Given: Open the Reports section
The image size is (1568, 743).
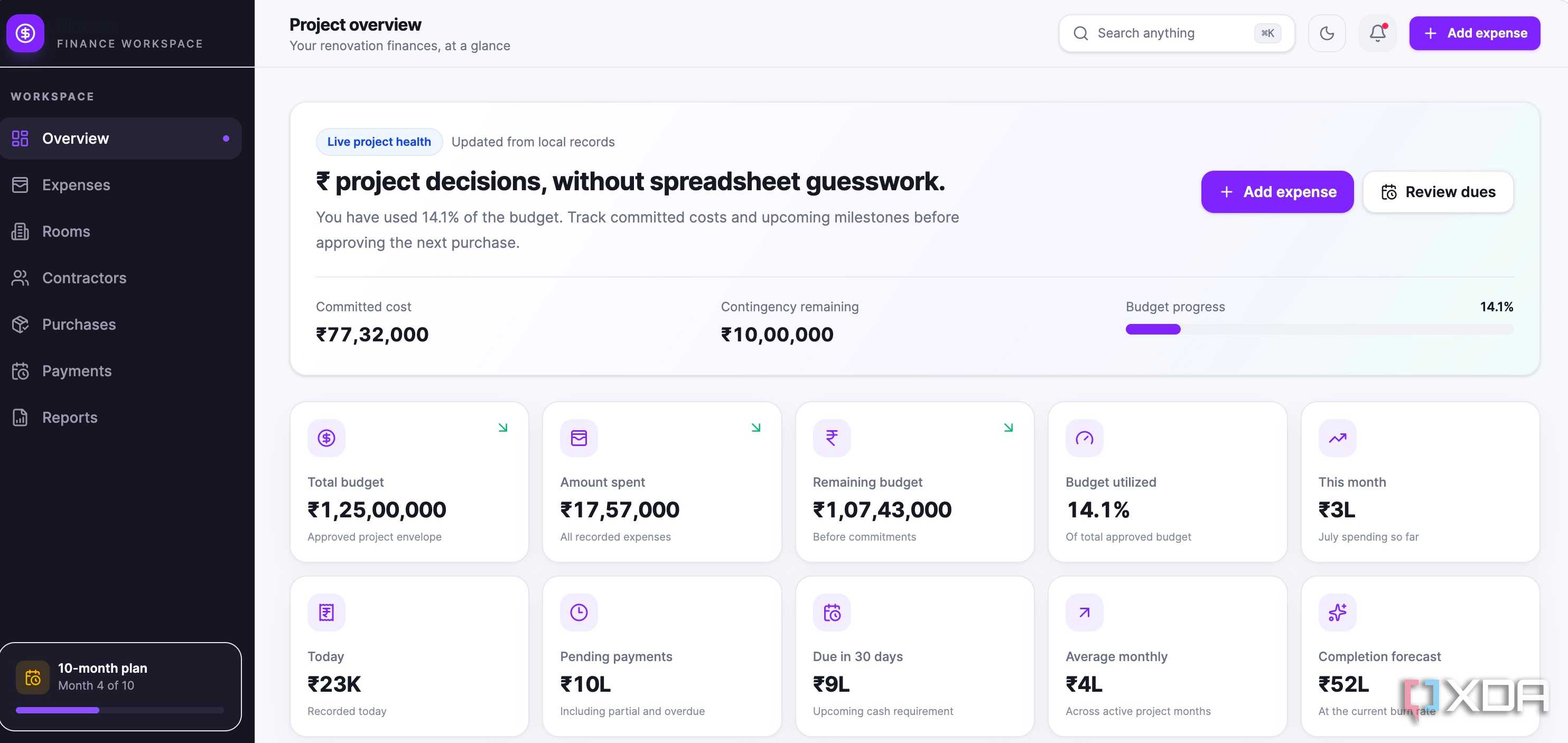Looking at the screenshot, I should click(120, 417).
